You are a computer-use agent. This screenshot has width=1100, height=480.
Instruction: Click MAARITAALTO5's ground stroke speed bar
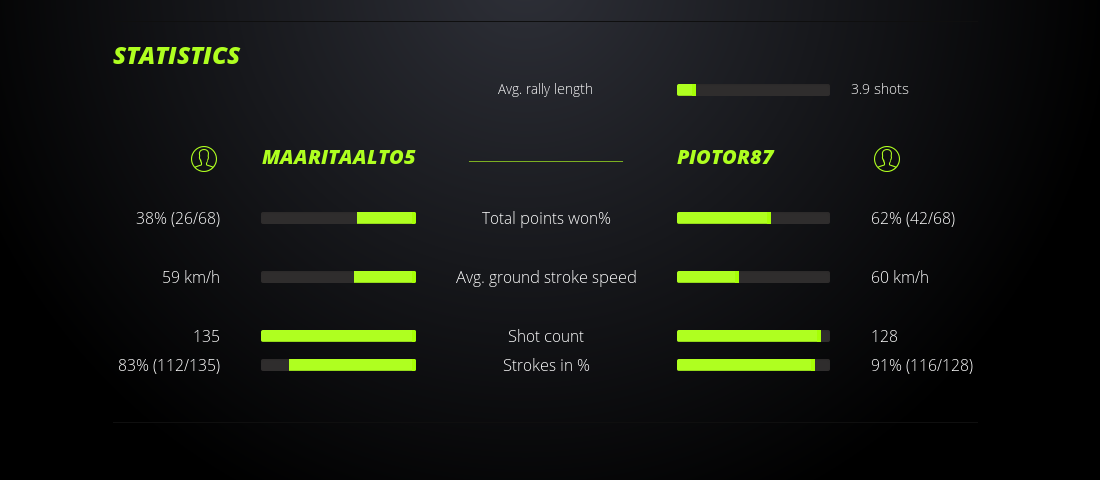tap(338, 277)
